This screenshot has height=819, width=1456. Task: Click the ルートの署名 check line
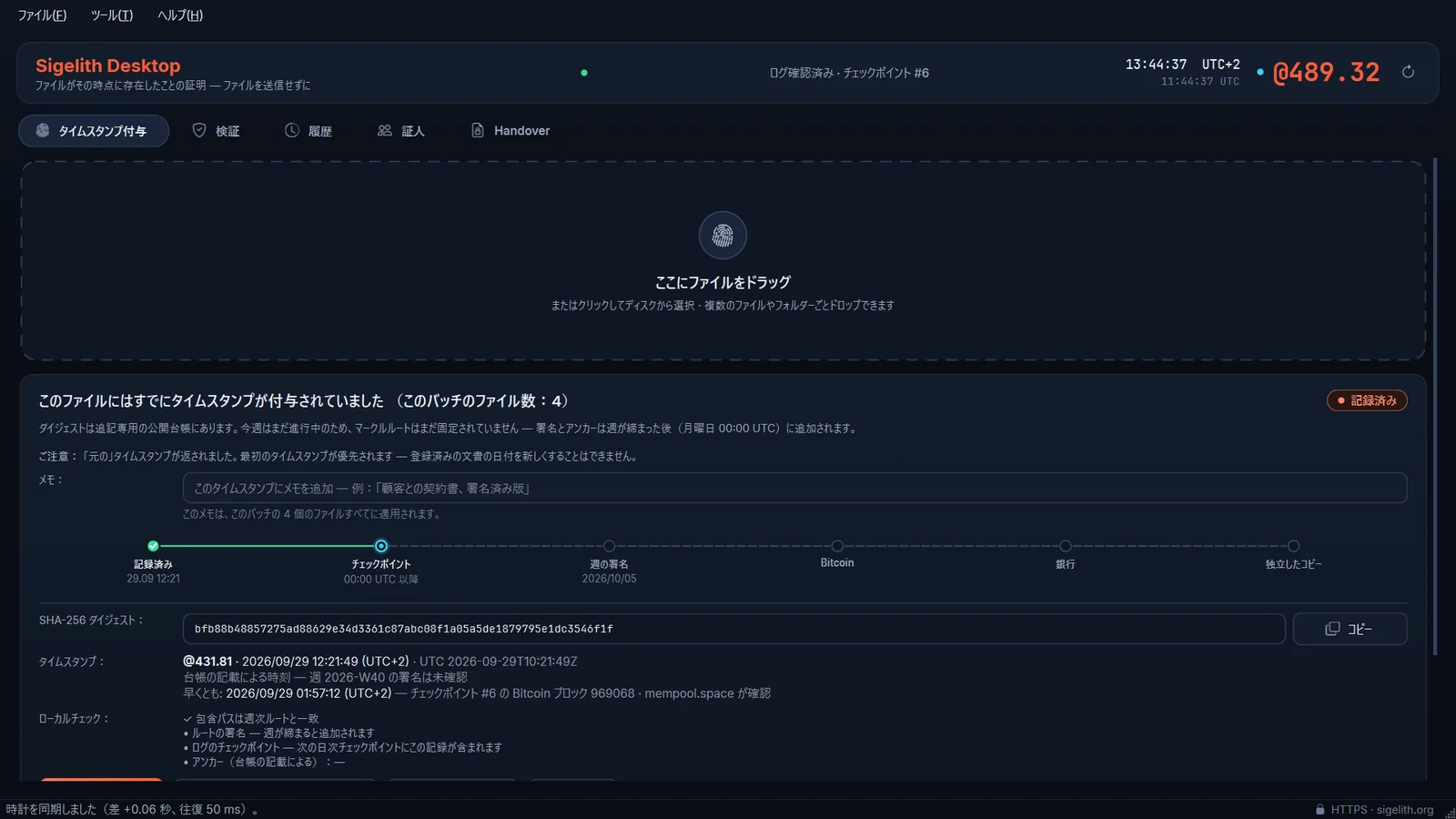click(x=278, y=733)
